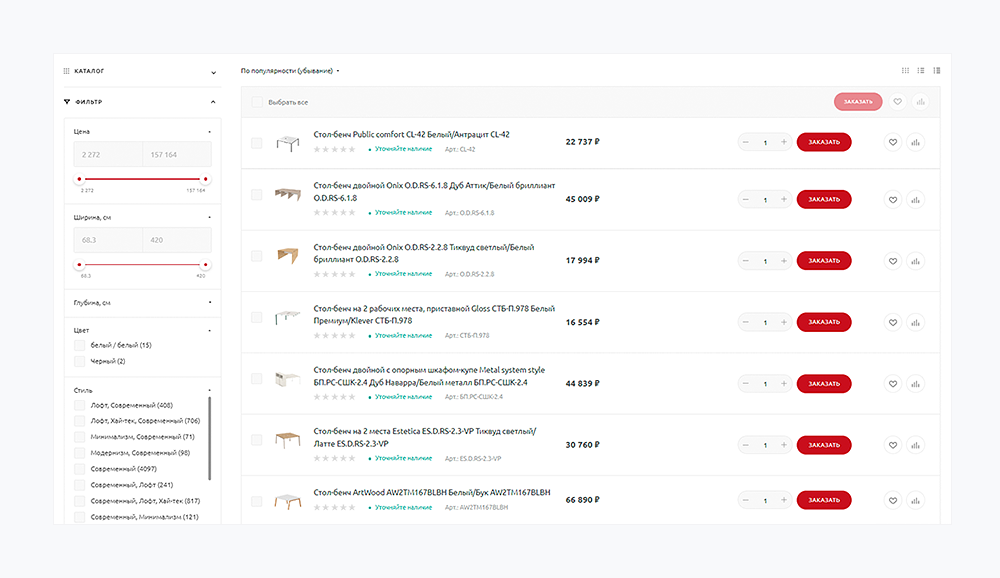
Task: Collapse the 'Цвет' filter section
Action: [209, 329]
